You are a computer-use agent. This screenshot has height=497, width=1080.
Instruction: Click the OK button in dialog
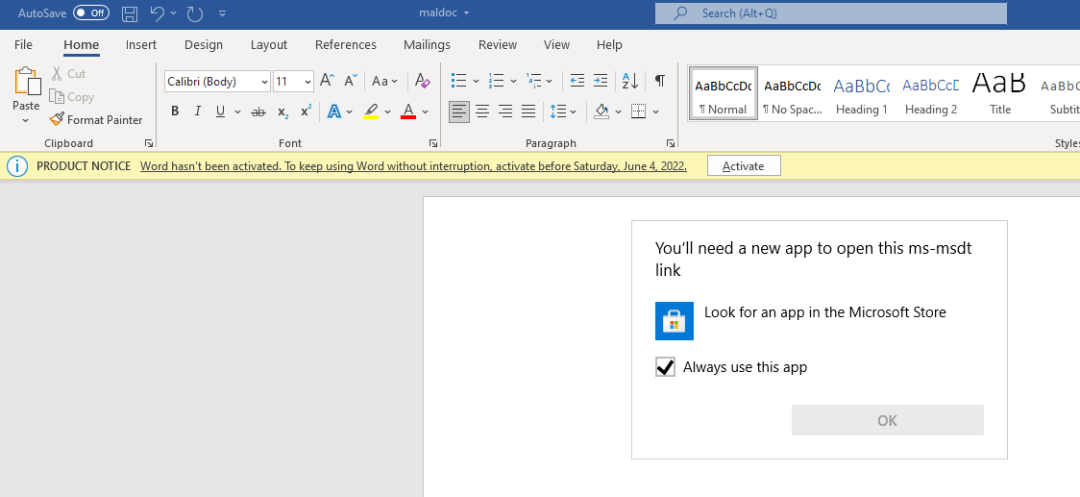(x=887, y=420)
